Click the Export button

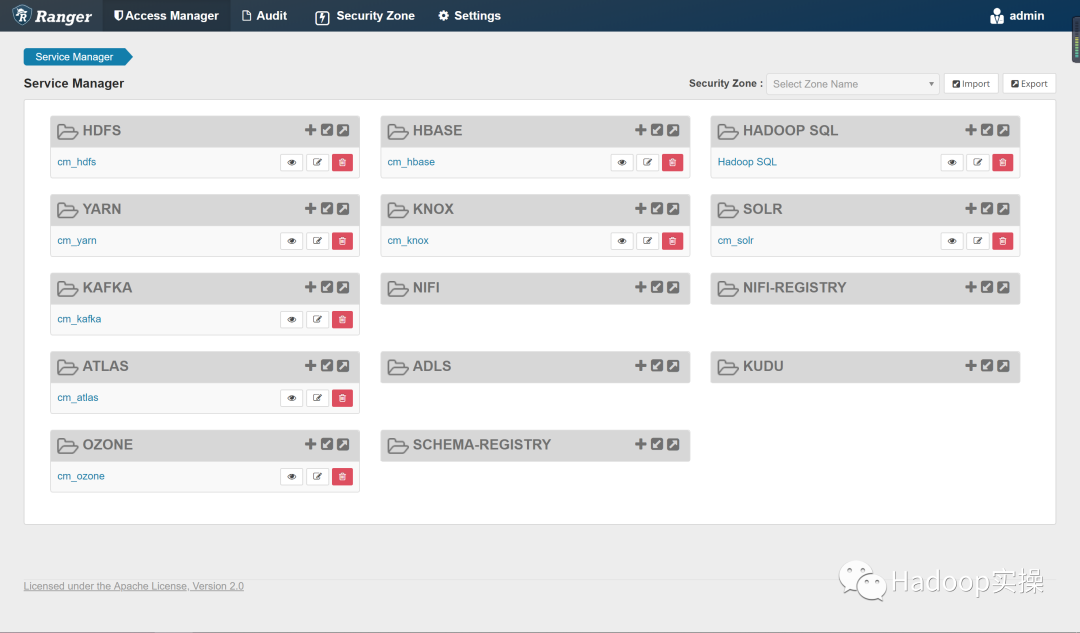(1029, 84)
